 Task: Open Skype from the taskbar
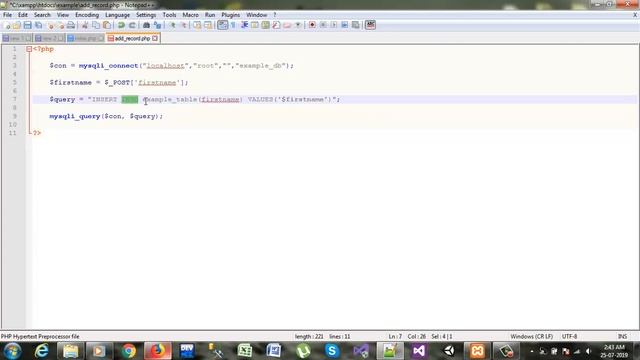pyautogui.click(x=331, y=351)
